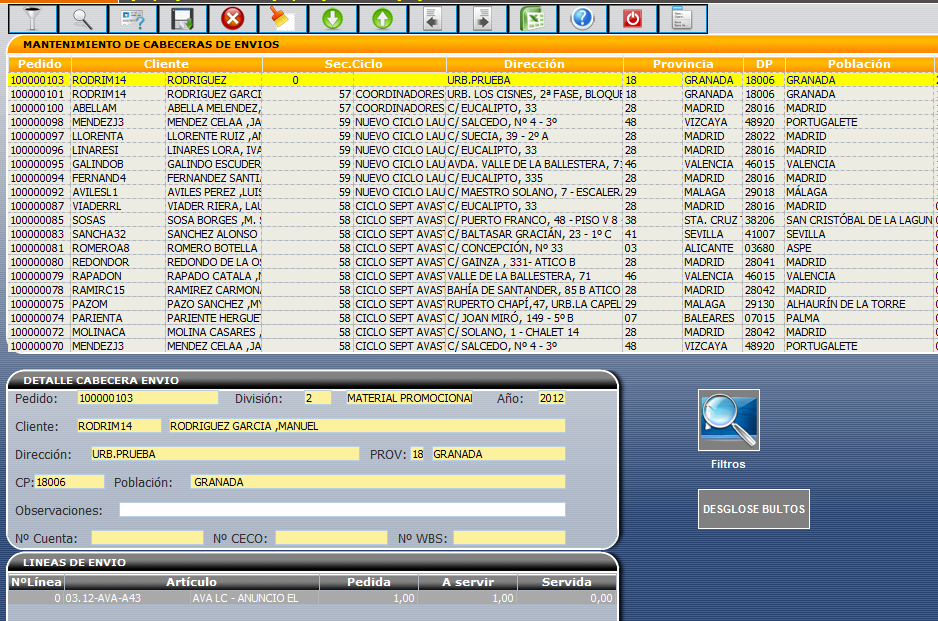Click into the Observaciones text field
938x621 pixels.
(342, 510)
